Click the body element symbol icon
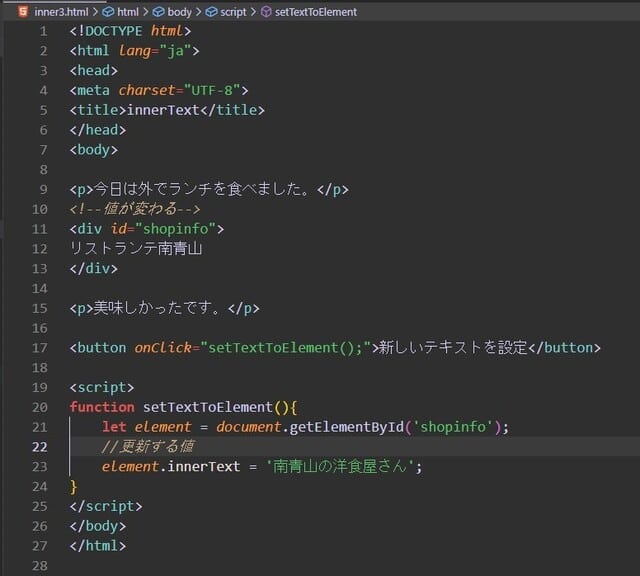 pyautogui.click(x=158, y=11)
